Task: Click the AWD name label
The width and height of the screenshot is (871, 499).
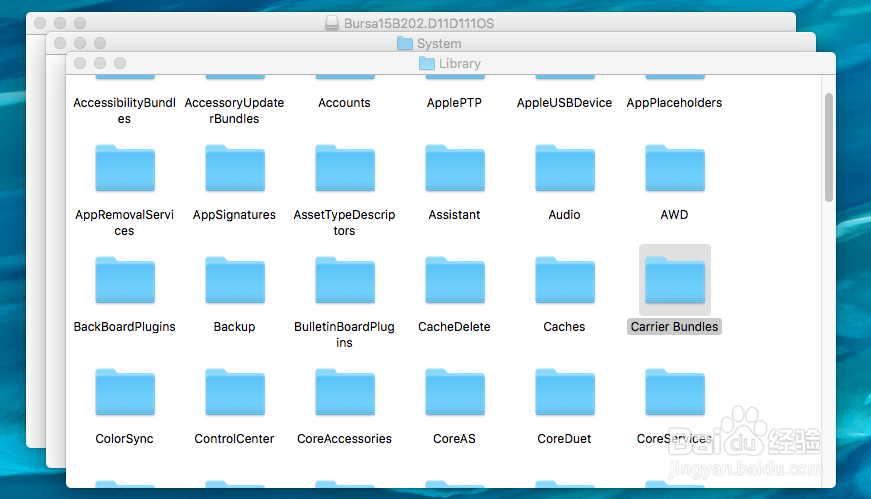Action: [674, 215]
